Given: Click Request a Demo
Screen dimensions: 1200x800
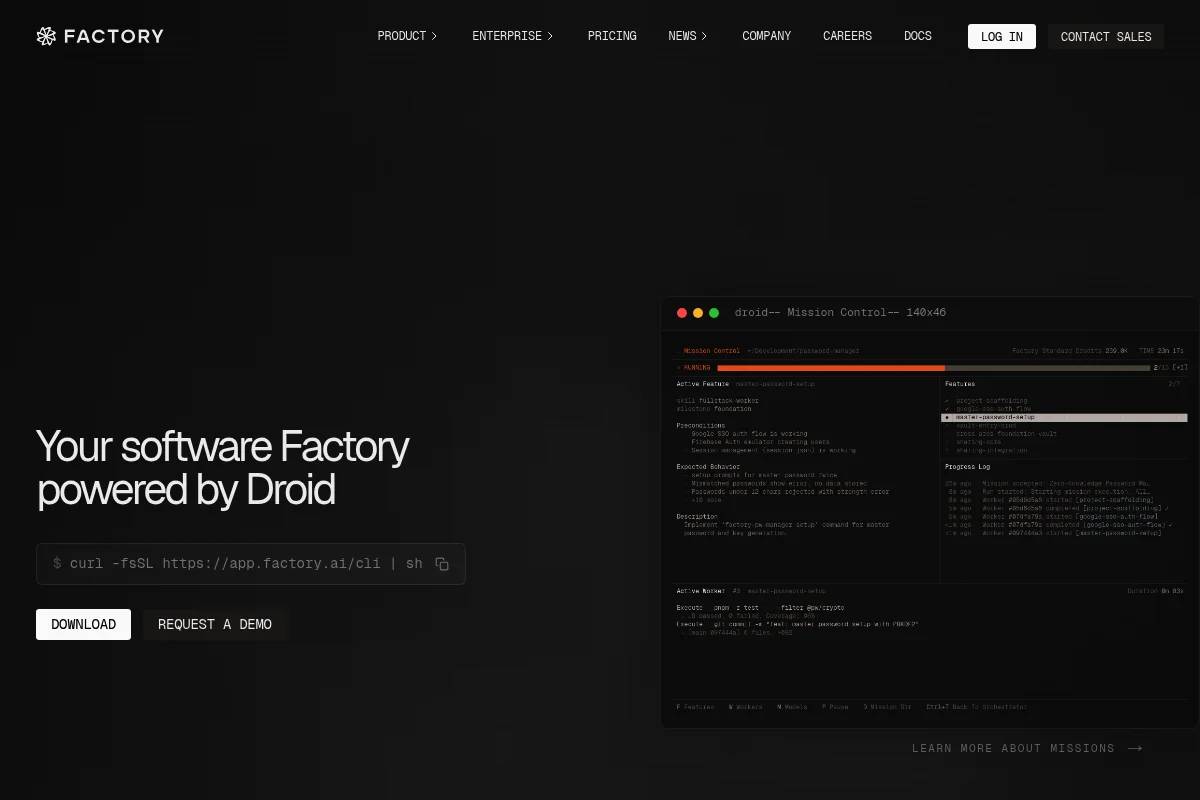Looking at the screenshot, I should pos(215,624).
